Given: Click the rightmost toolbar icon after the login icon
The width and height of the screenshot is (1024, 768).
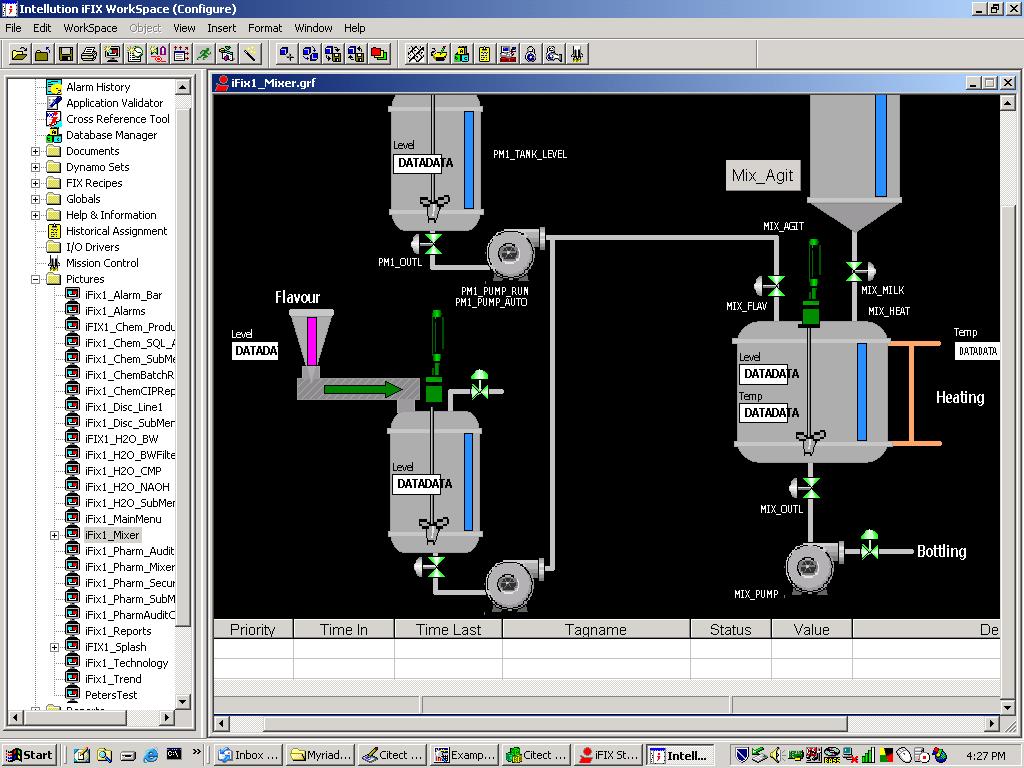Looking at the screenshot, I should tap(577, 54).
